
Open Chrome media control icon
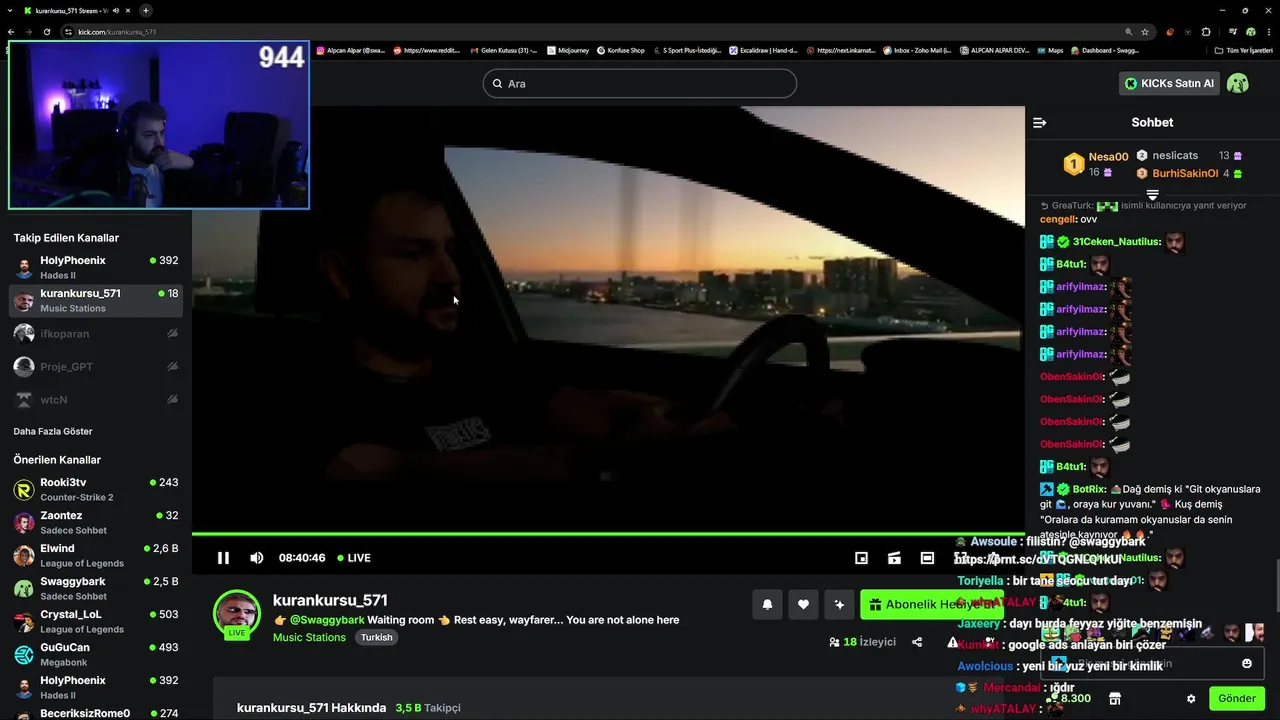[x=1233, y=32]
